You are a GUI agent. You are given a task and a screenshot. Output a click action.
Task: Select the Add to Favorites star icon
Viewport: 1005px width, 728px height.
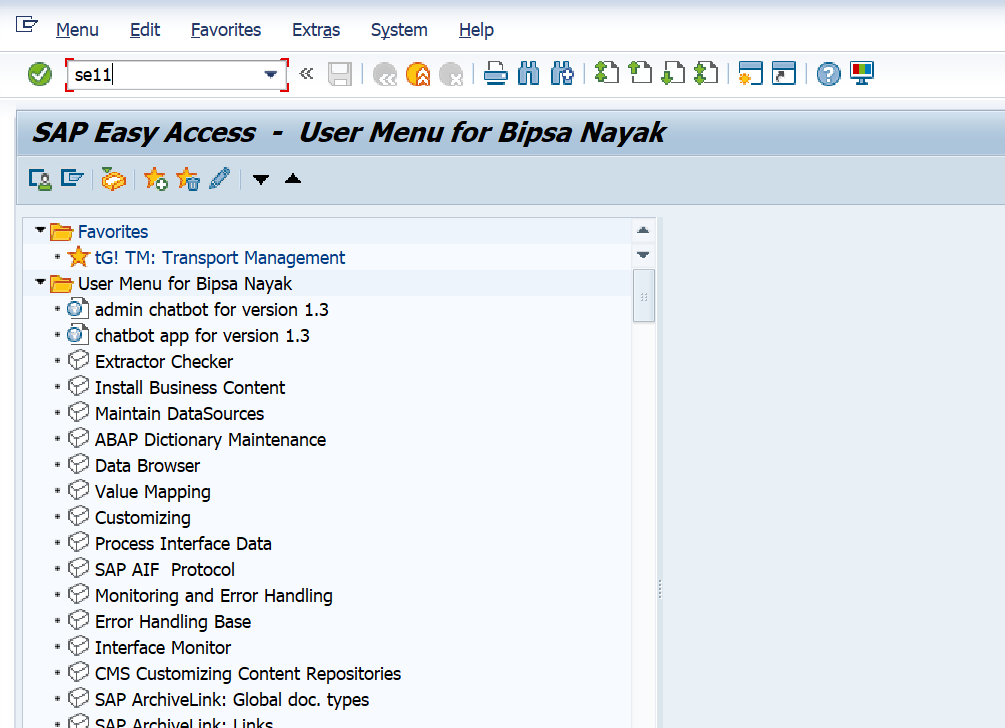(155, 179)
